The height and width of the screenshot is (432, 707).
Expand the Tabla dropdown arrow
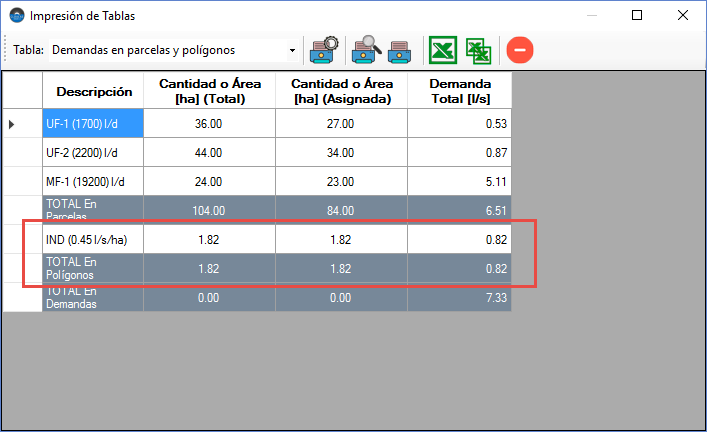(292, 49)
